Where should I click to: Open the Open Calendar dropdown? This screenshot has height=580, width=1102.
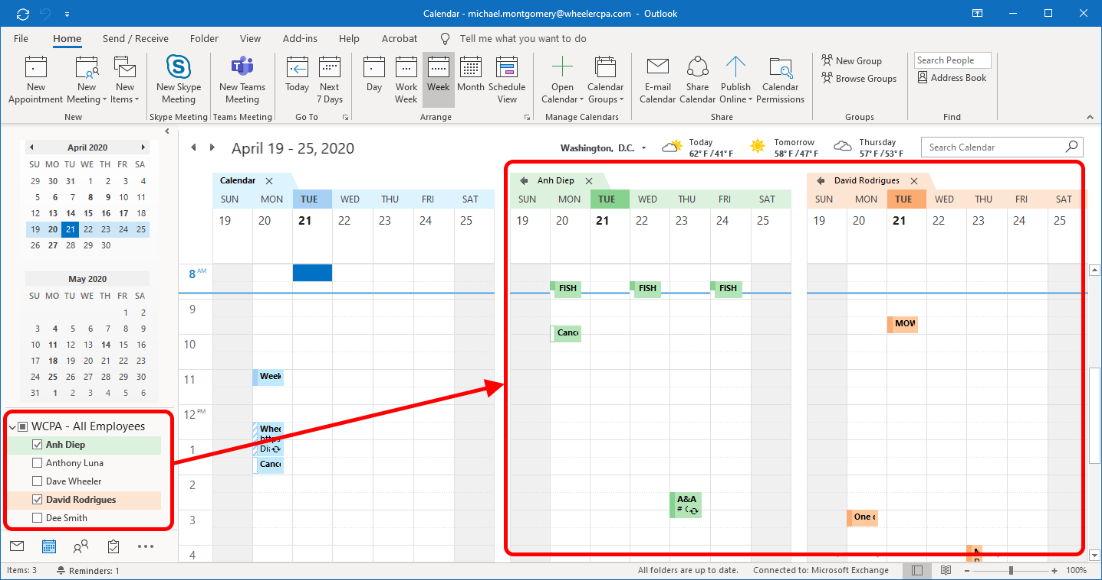[562, 80]
